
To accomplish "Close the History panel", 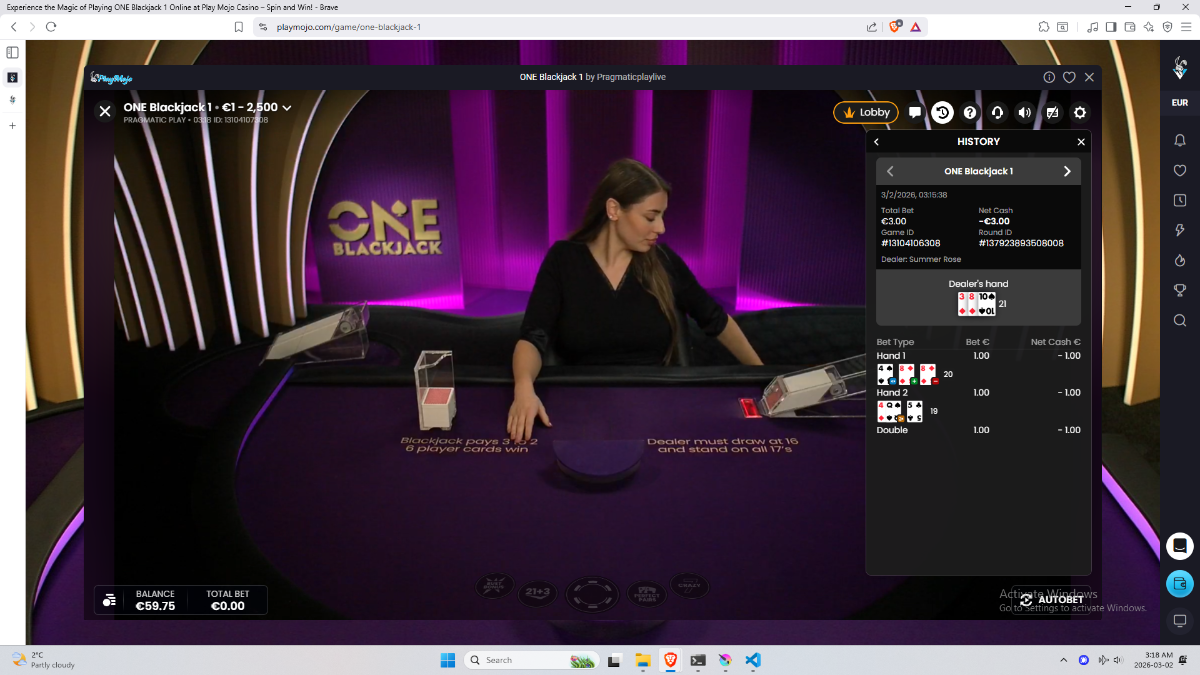I will [1081, 142].
